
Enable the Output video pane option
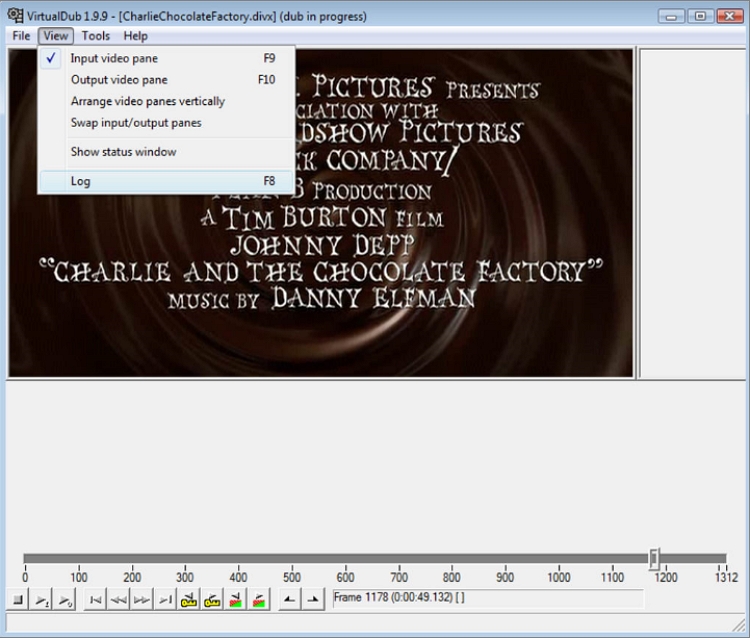(166, 80)
